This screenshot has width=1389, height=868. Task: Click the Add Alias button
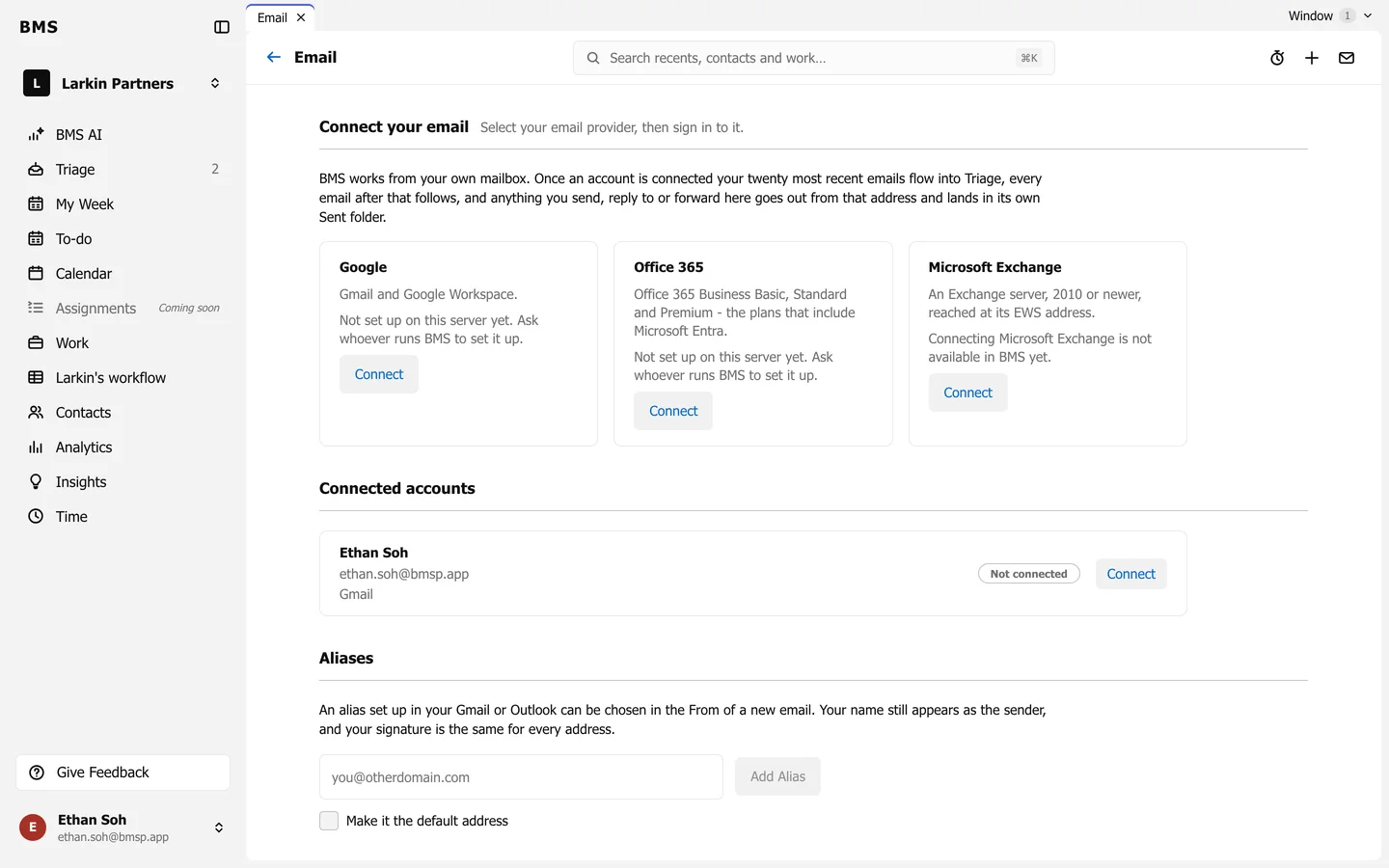(777, 776)
